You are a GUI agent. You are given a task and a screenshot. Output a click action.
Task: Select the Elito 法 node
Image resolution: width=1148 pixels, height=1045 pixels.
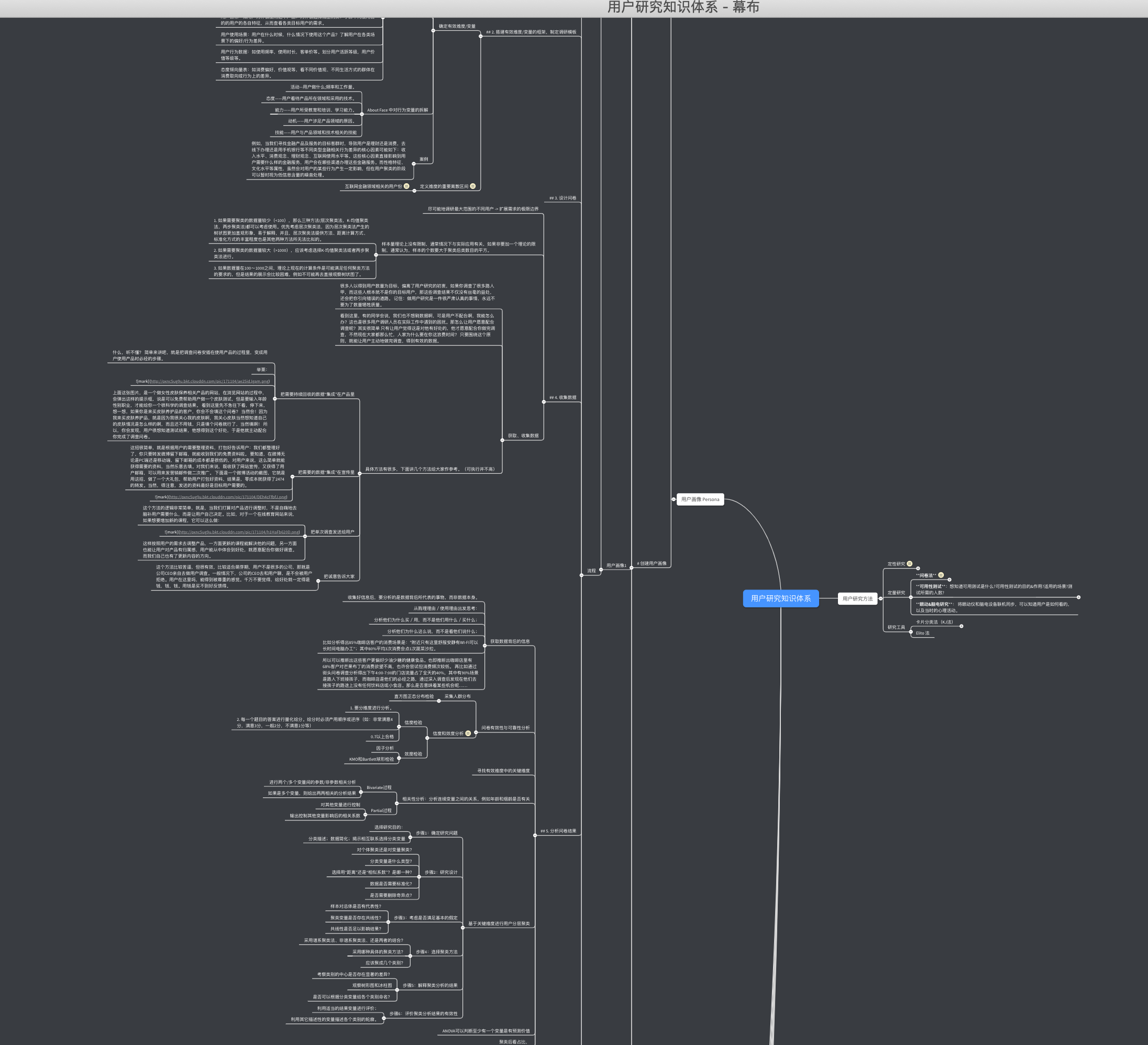click(922, 633)
